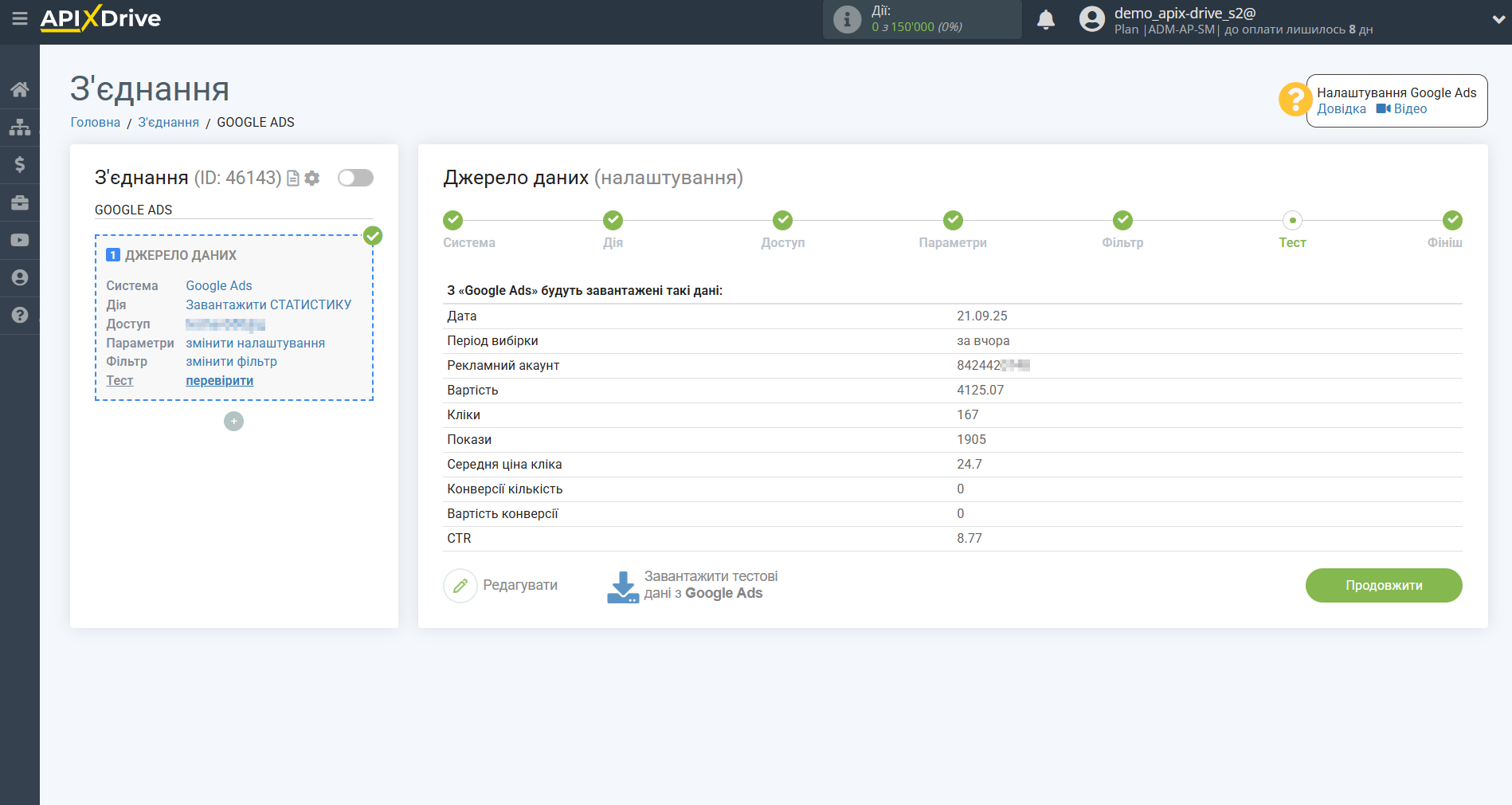Open billing dollar icon in sidebar
The image size is (1512, 805).
point(20,164)
